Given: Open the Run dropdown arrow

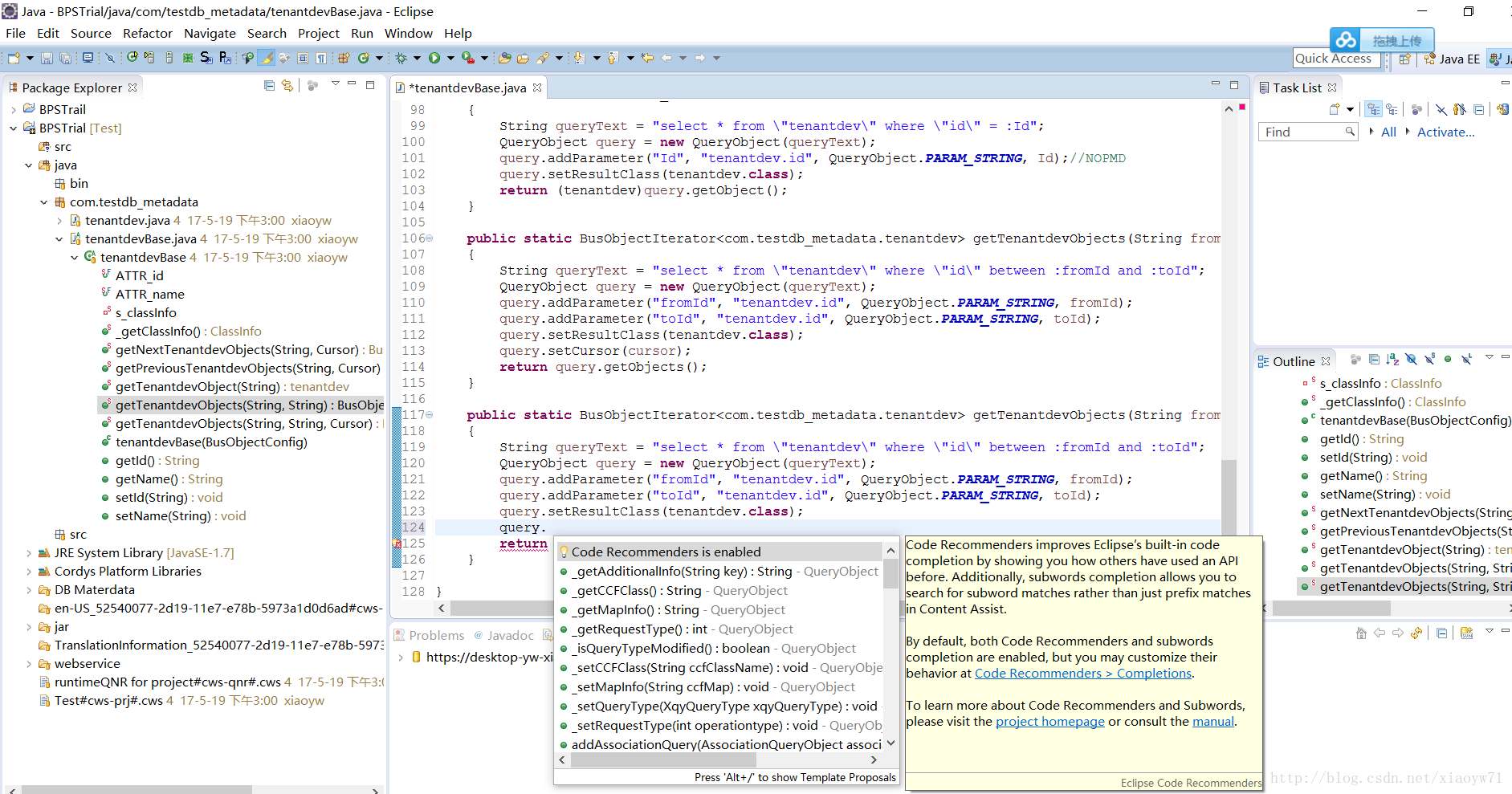Looking at the screenshot, I should [450, 58].
